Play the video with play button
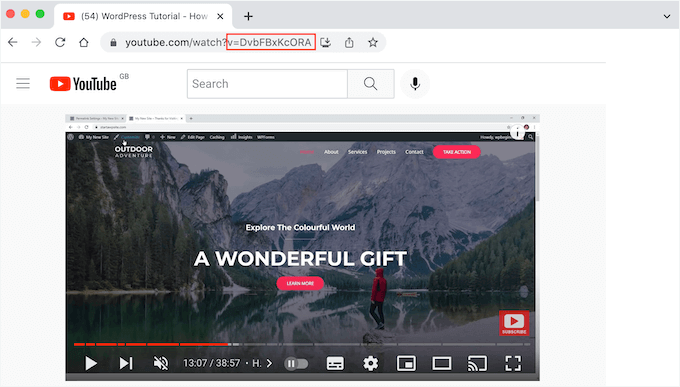The width and height of the screenshot is (680, 387). (x=91, y=363)
